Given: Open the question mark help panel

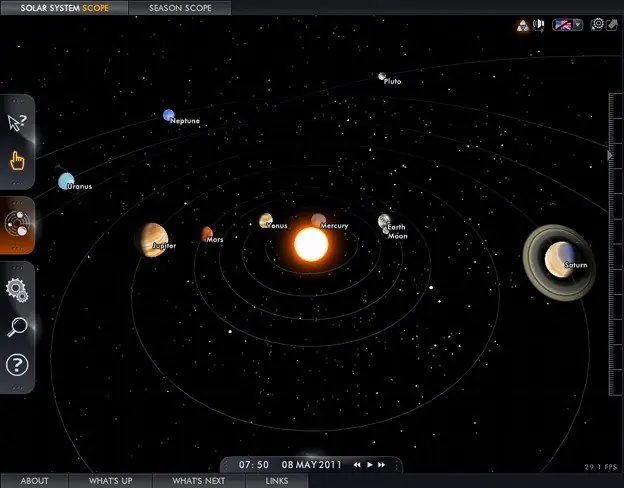Looking at the screenshot, I should 17,365.
